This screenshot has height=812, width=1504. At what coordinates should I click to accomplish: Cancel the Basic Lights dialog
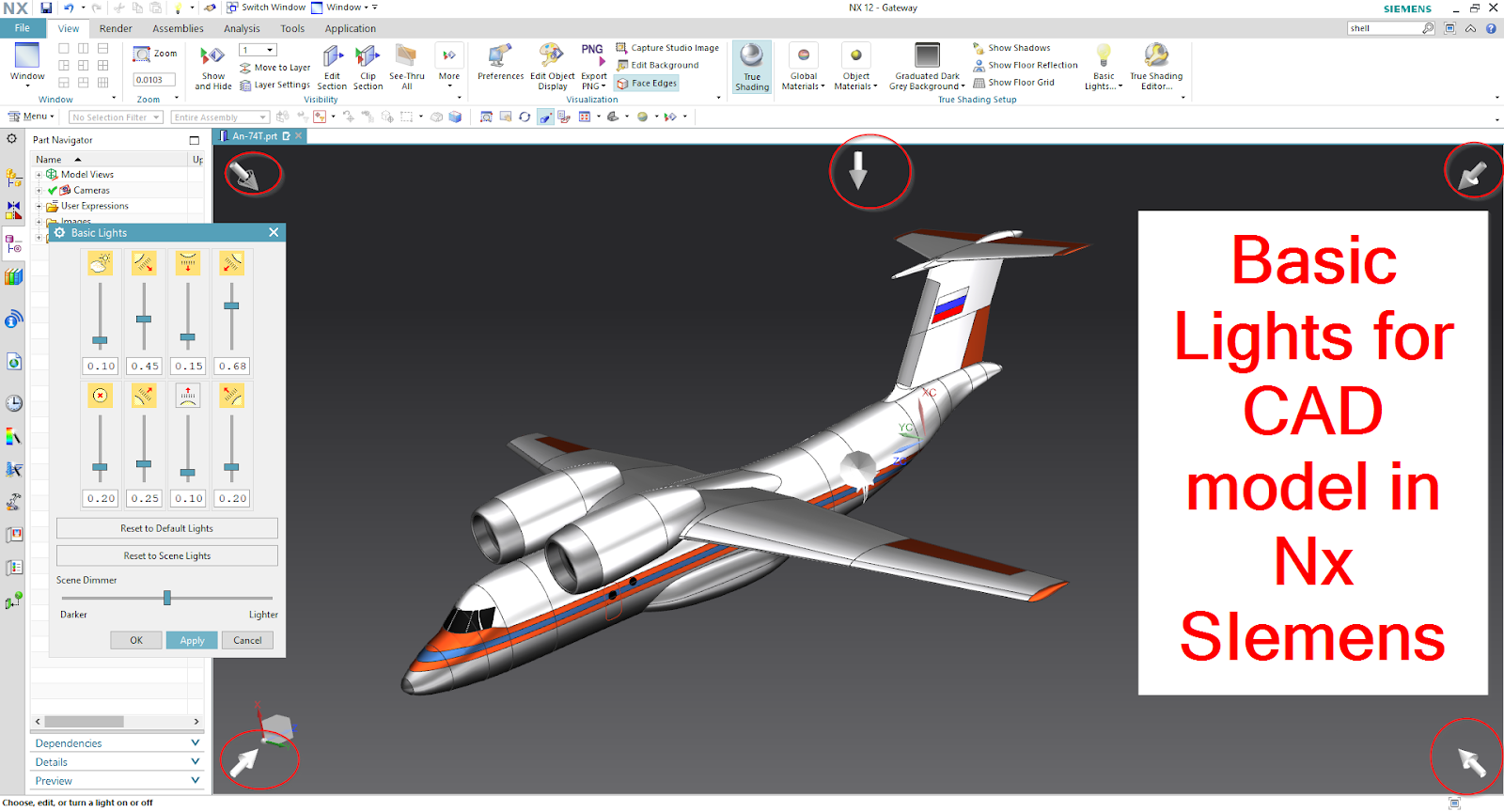click(247, 640)
